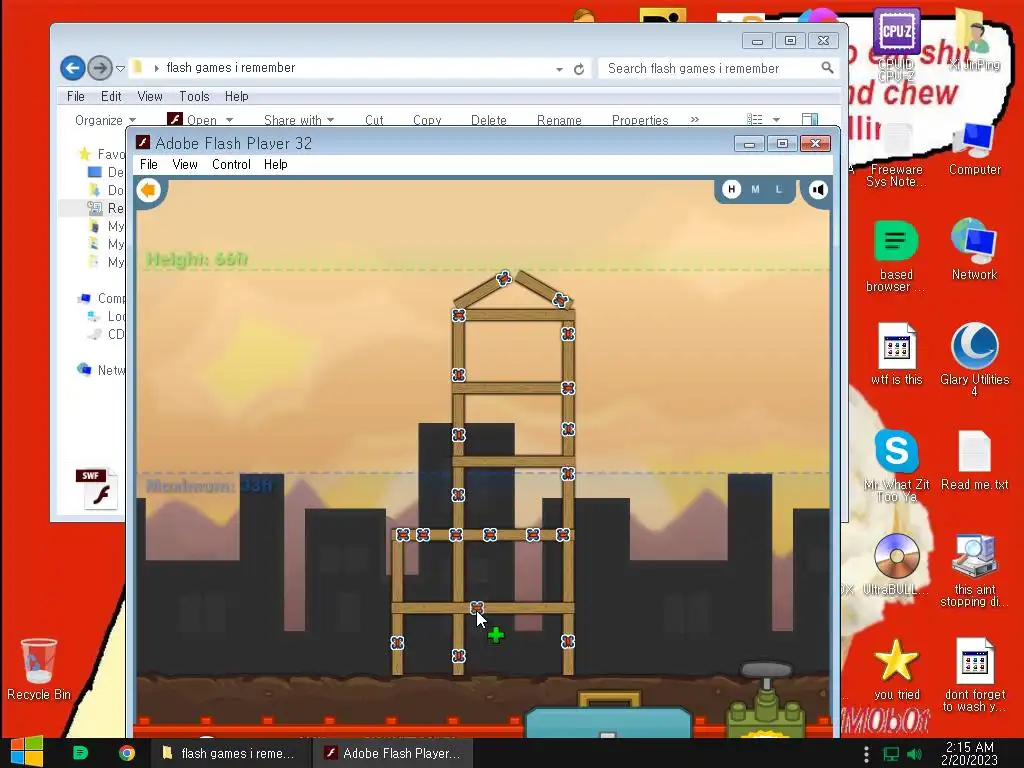This screenshot has height=768, width=1024.
Task: Click the green plus marker in the game
Action: [x=496, y=635]
